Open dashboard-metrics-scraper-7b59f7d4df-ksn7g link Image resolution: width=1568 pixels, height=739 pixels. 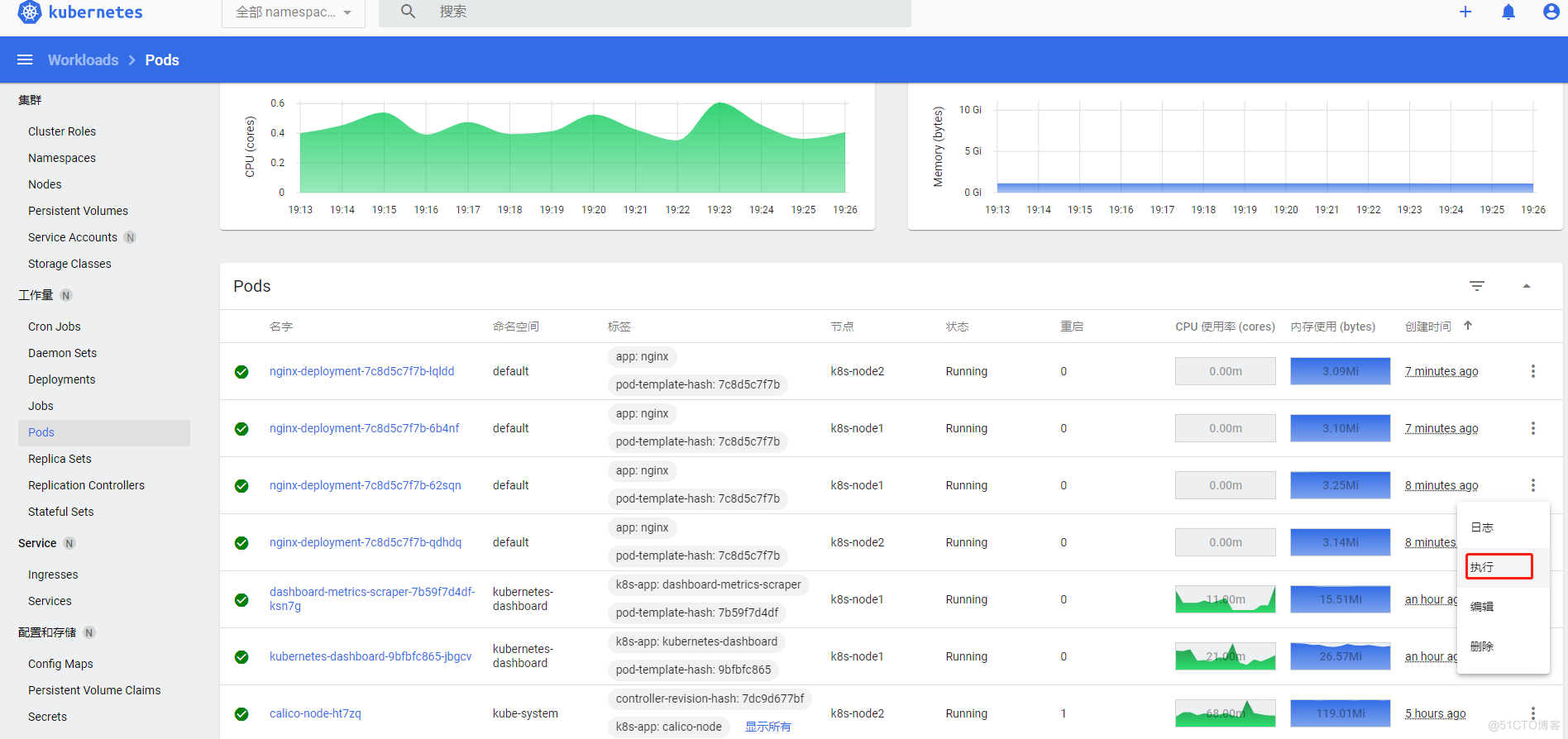[372, 598]
